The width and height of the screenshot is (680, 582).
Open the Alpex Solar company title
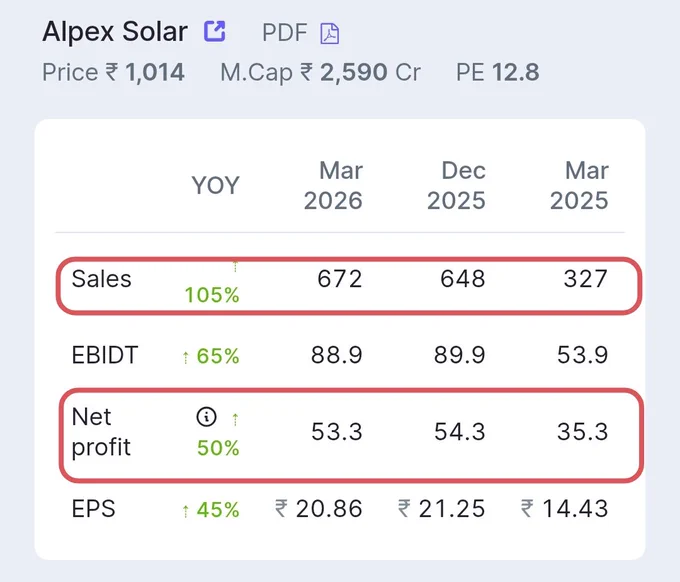[115, 32]
